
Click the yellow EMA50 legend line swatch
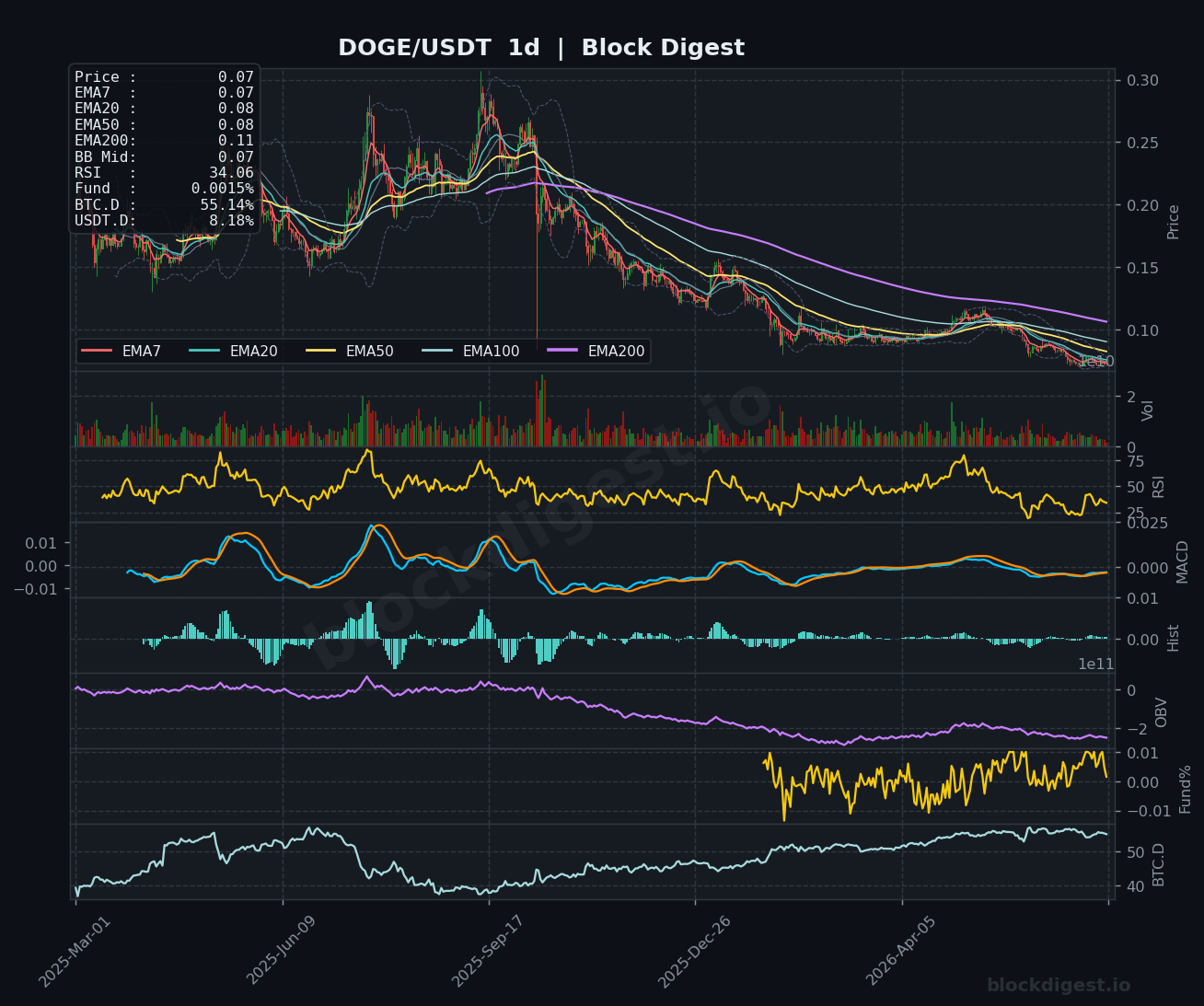pyautogui.click(x=320, y=351)
